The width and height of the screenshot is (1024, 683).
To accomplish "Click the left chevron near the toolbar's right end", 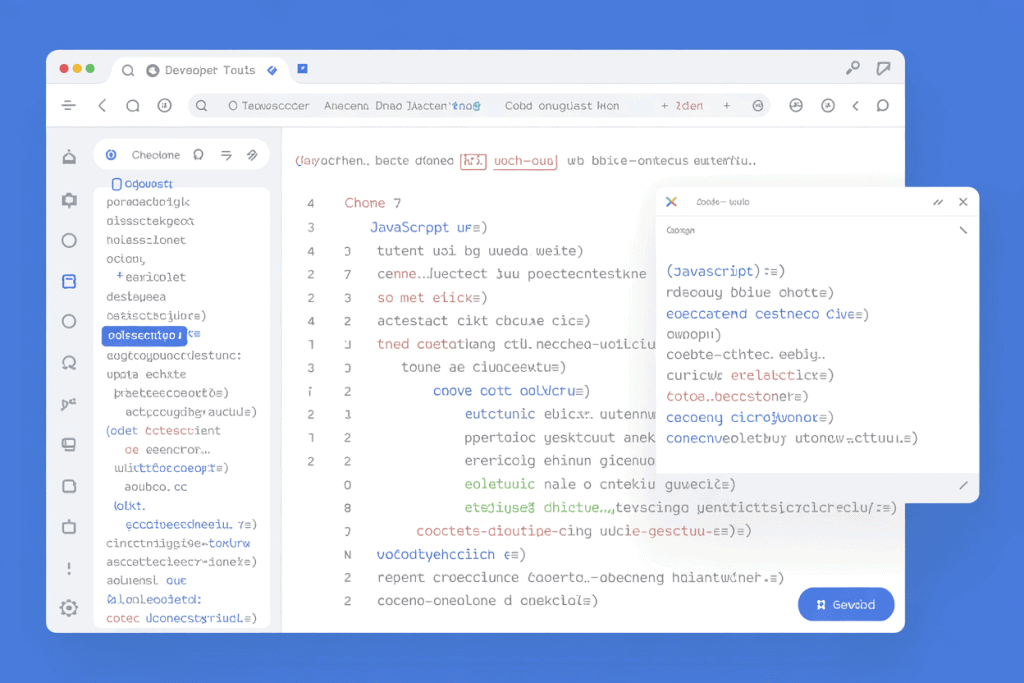I will tap(855, 106).
